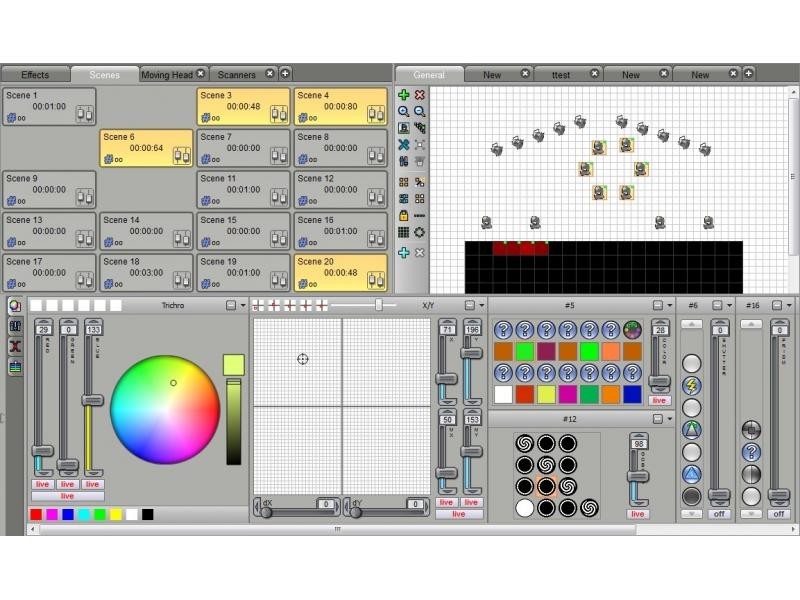Toggle the live button under #12 gobo fader
Screen dimensions: 800x600
coord(638,514)
